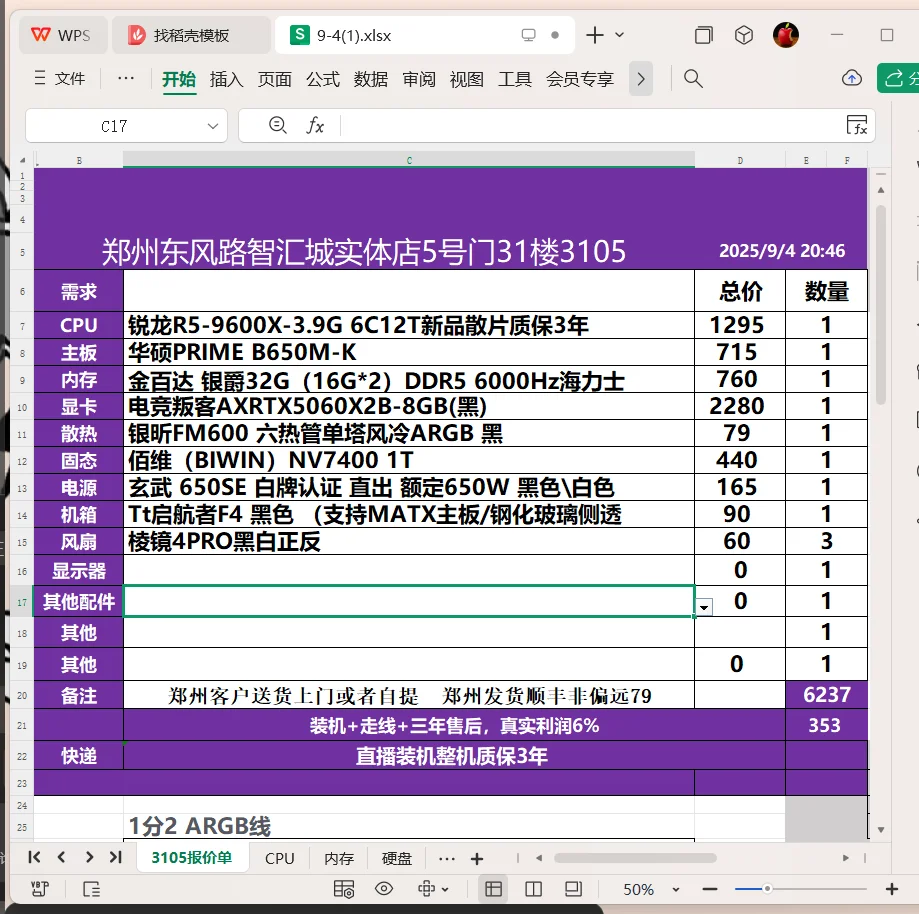The height and width of the screenshot is (914, 919).
Task: Click the cell reading 1分2 ARGB线
Action: point(409,826)
